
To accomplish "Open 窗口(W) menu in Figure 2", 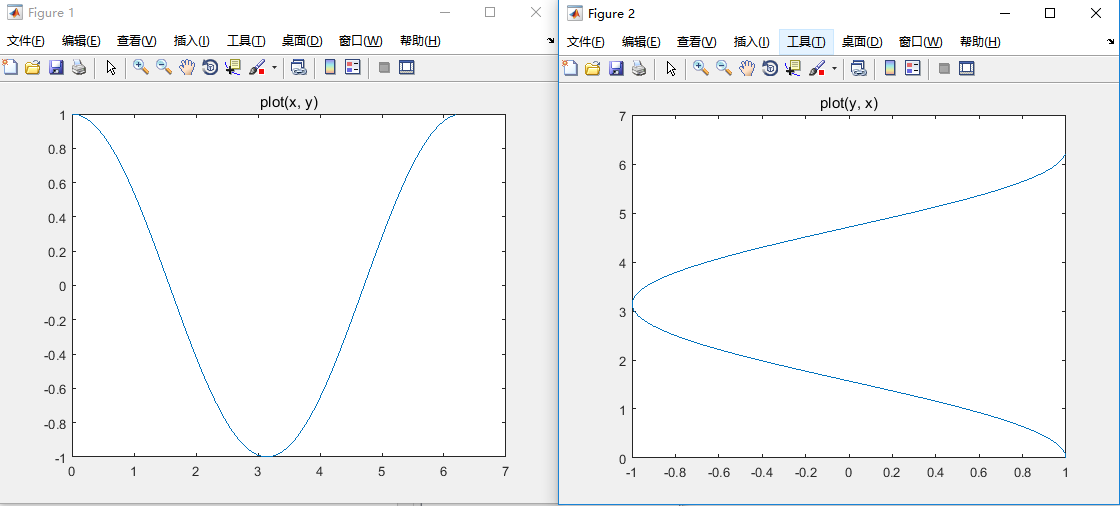I will click(921, 42).
